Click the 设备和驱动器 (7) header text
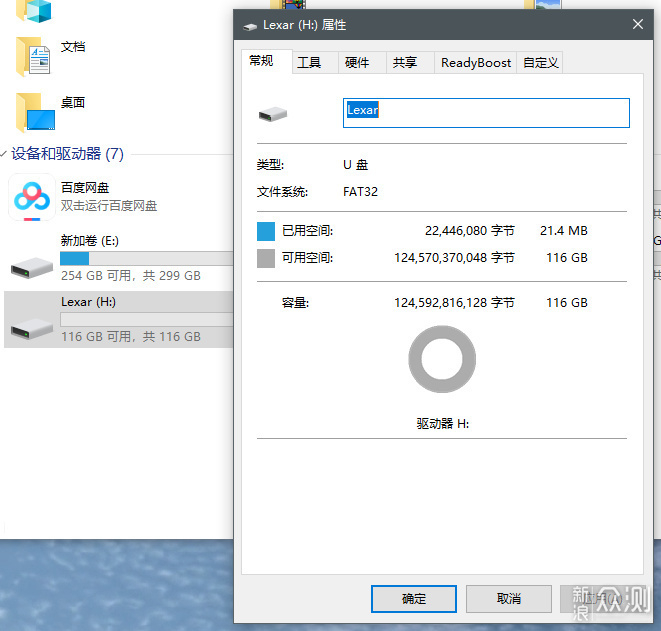 pos(67,154)
